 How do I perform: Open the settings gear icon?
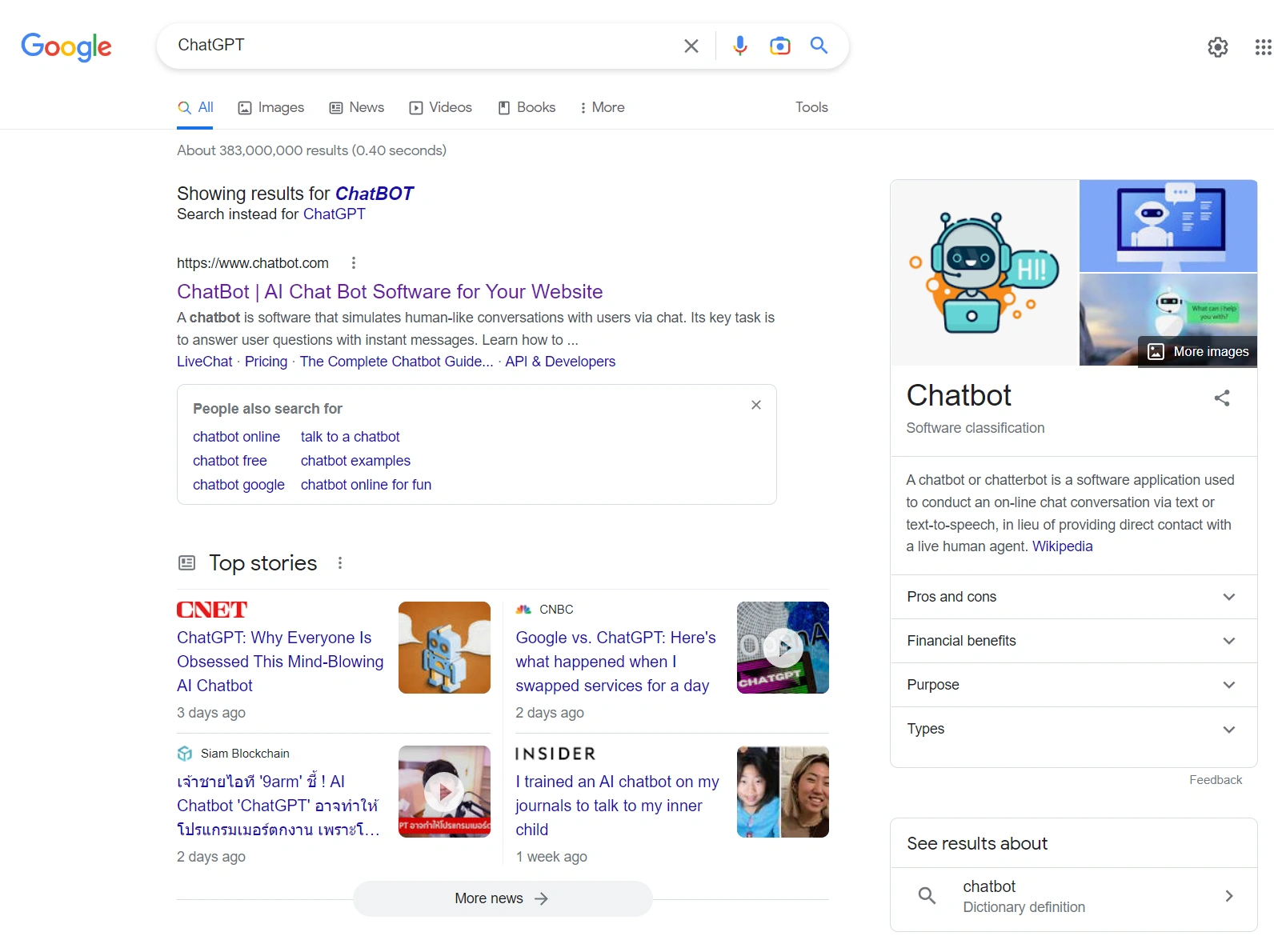(x=1218, y=47)
